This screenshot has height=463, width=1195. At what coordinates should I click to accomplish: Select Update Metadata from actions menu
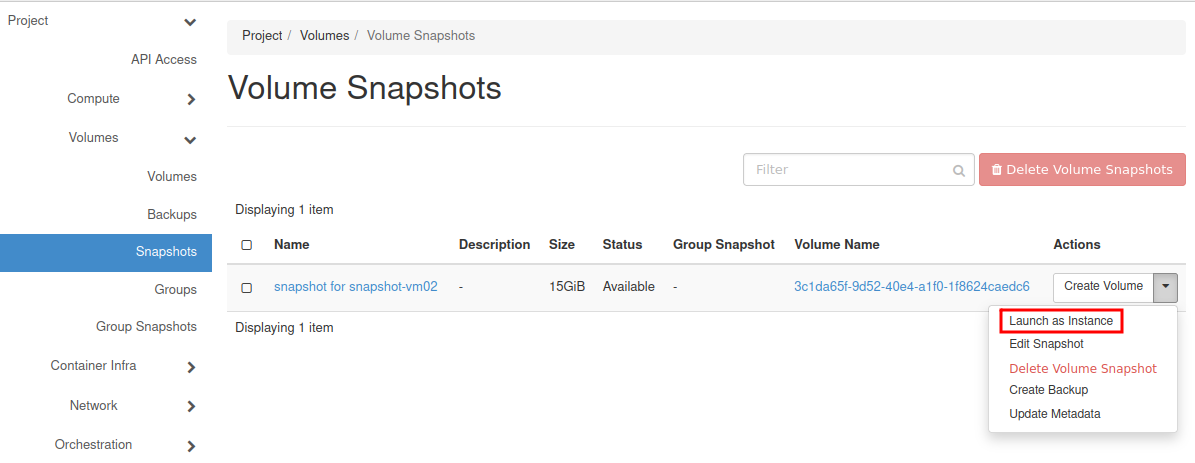pos(1054,414)
